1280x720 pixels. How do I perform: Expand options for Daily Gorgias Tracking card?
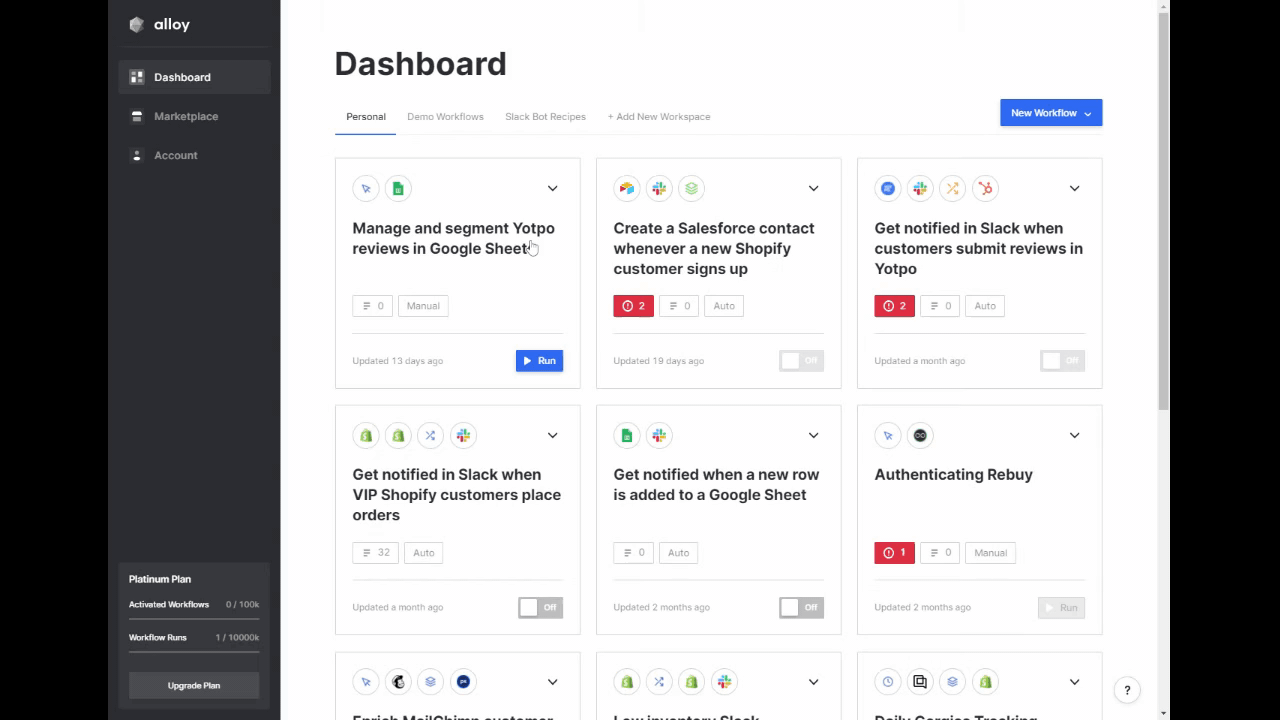coord(1074,682)
